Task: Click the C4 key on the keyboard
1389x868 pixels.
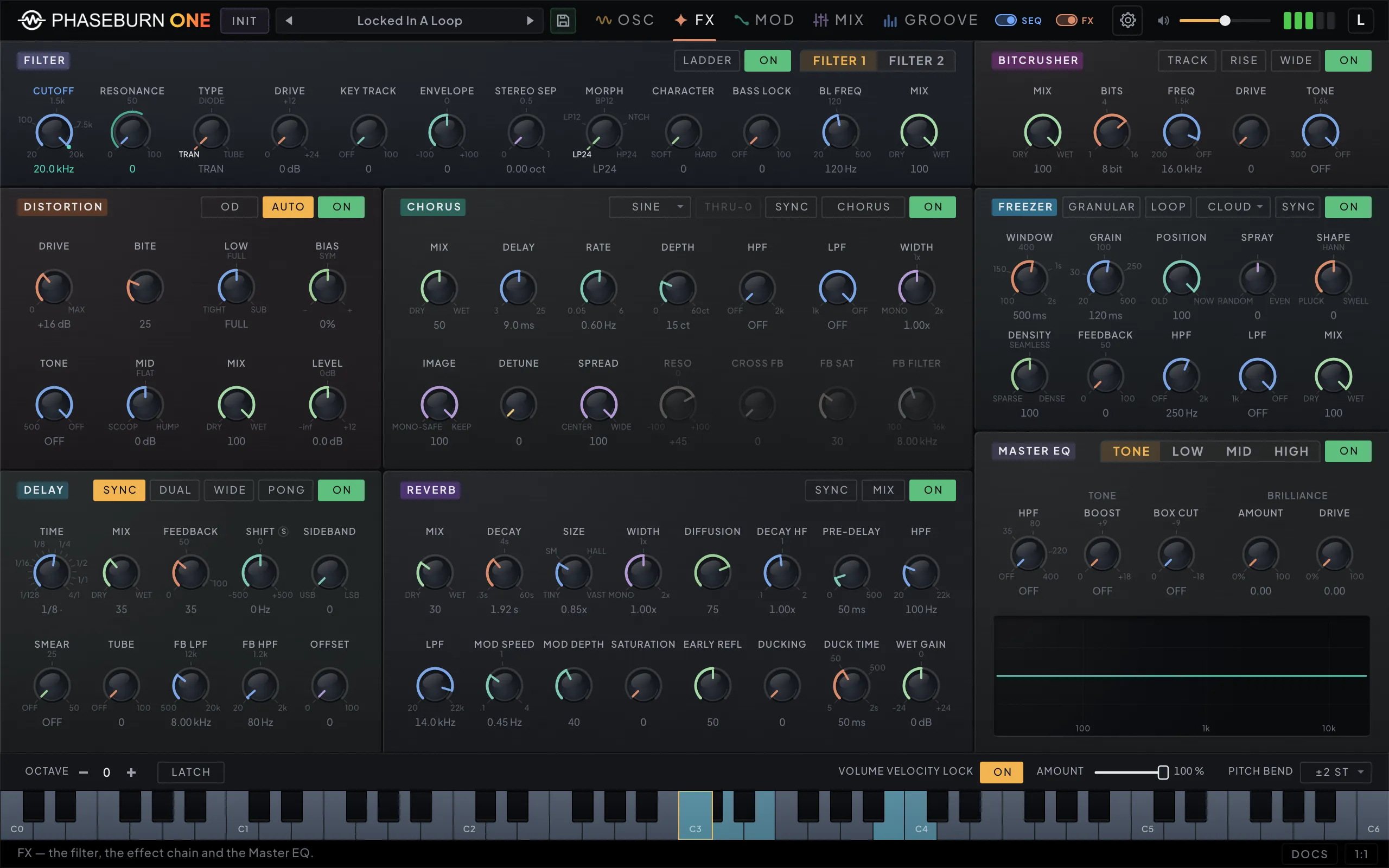Action: pos(921,815)
